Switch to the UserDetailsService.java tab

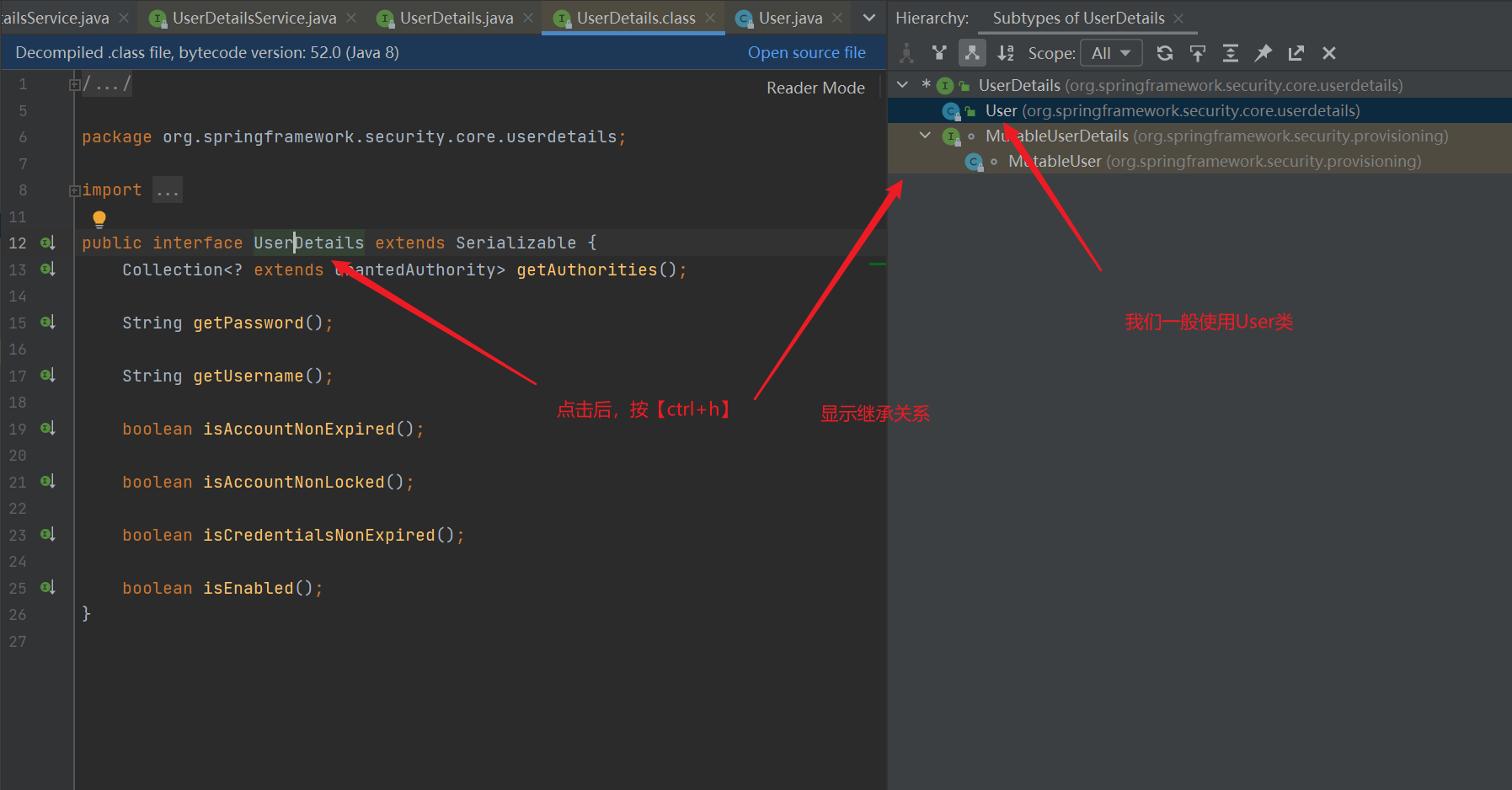[x=248, y=16]
